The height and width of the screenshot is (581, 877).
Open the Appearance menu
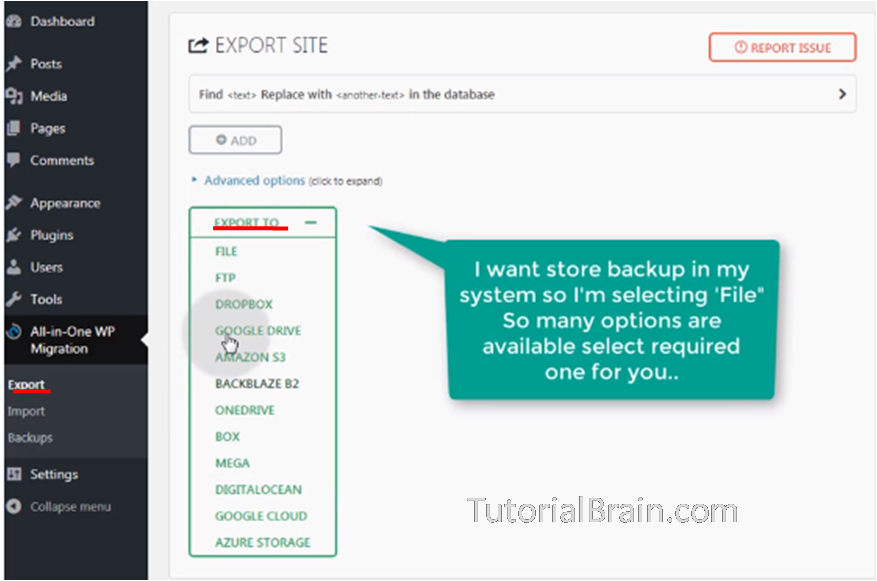coord(65,203)
